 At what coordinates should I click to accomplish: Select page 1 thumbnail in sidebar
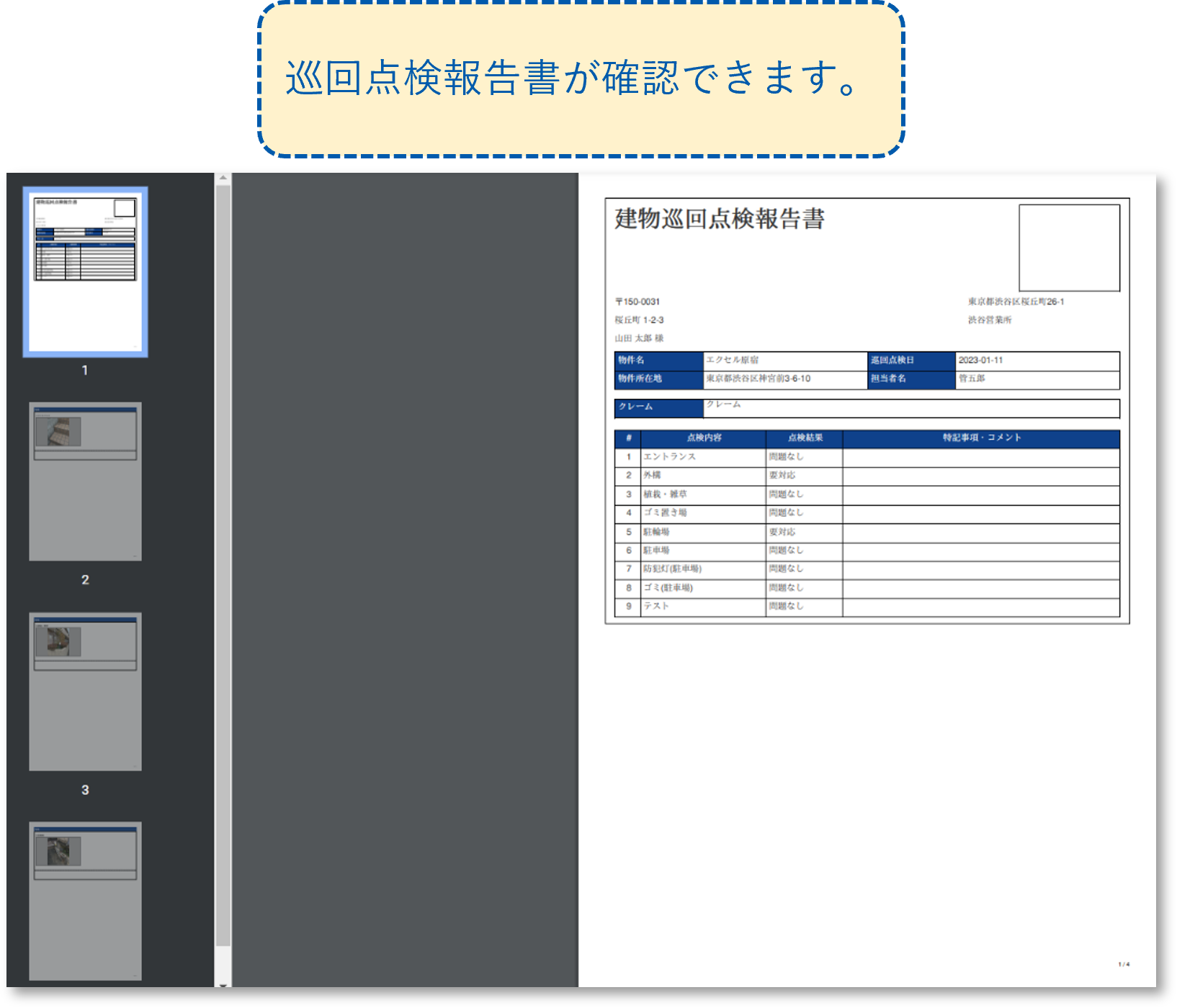click(85, 271)
